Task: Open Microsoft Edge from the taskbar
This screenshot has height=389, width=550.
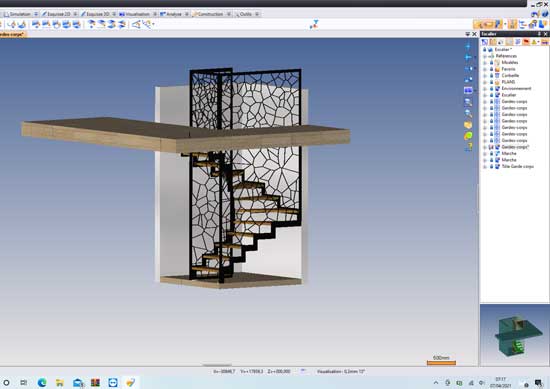Action: (x=42, y=382)
